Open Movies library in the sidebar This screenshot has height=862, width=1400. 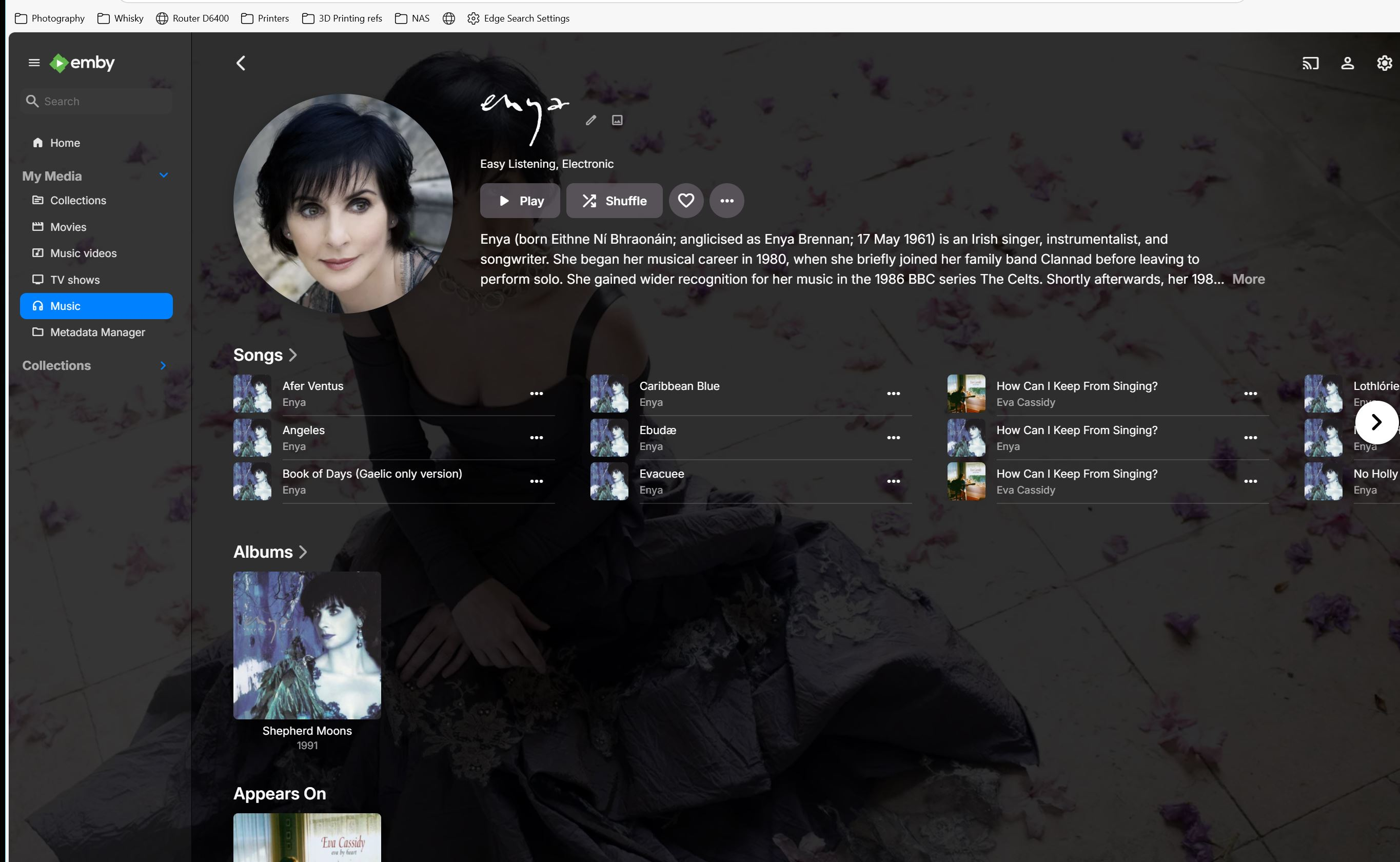[96, 227]
